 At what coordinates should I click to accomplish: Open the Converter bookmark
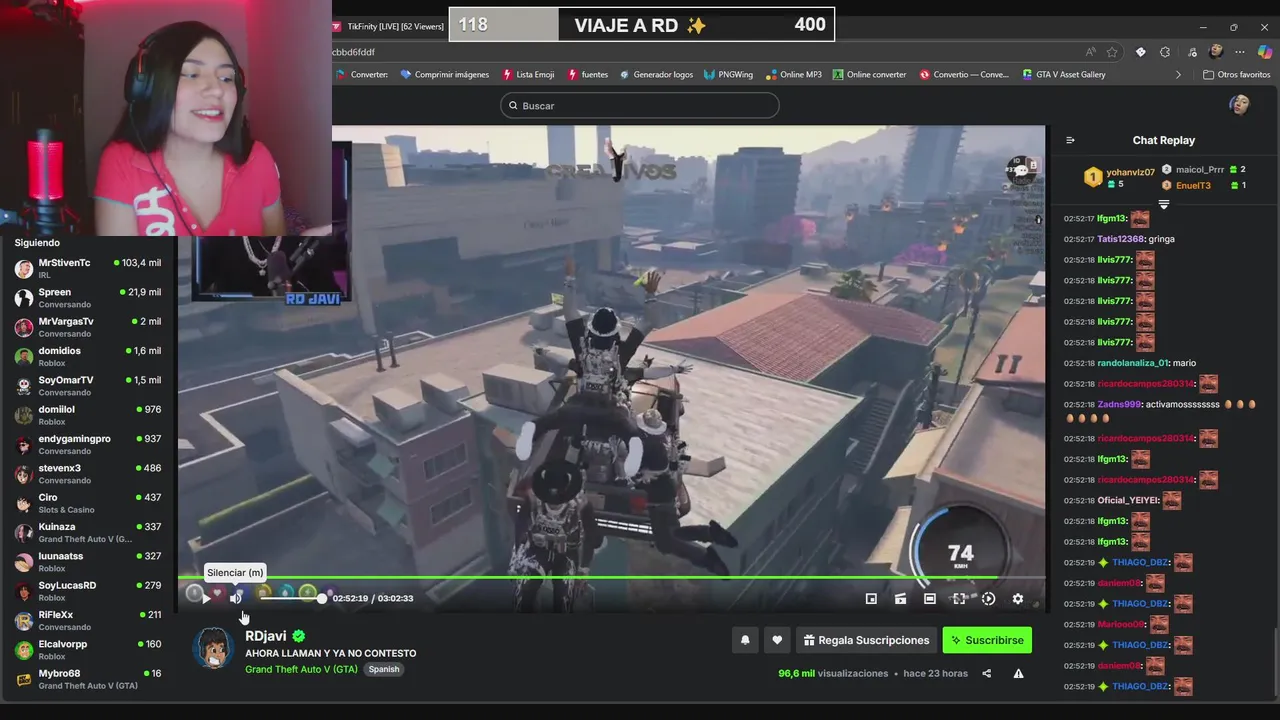[362, 74]
